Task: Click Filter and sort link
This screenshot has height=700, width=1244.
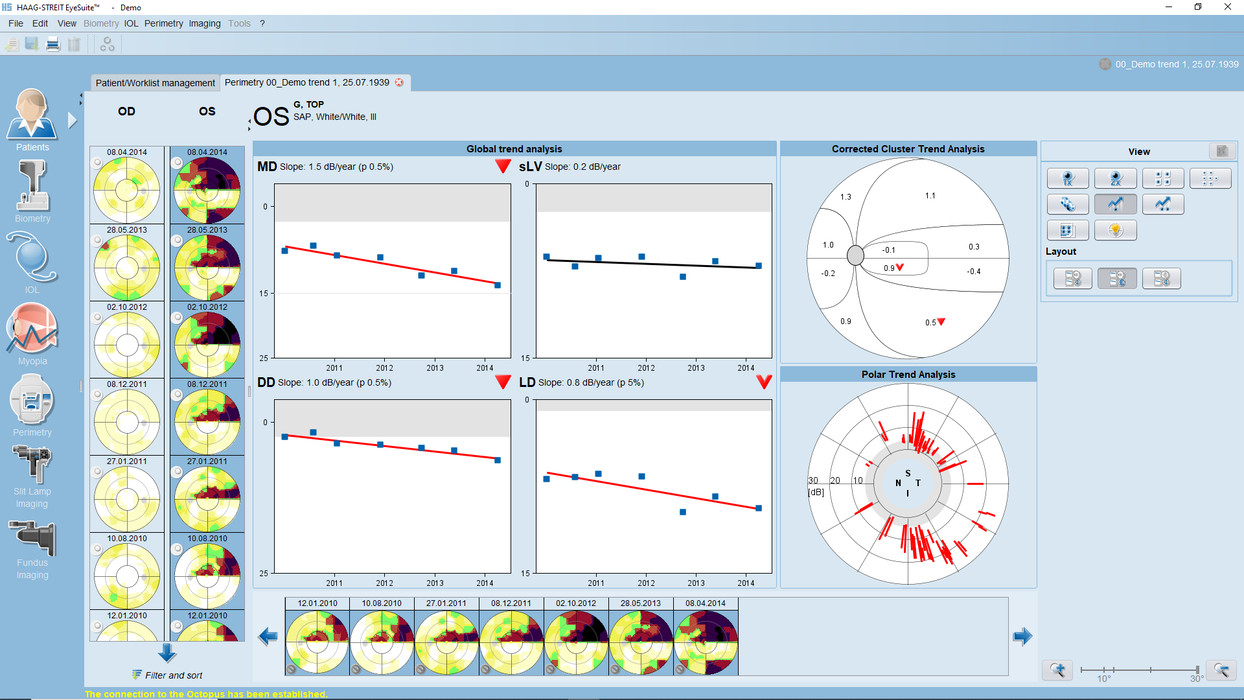Action: pyautogui.click(x=167, y=675)
